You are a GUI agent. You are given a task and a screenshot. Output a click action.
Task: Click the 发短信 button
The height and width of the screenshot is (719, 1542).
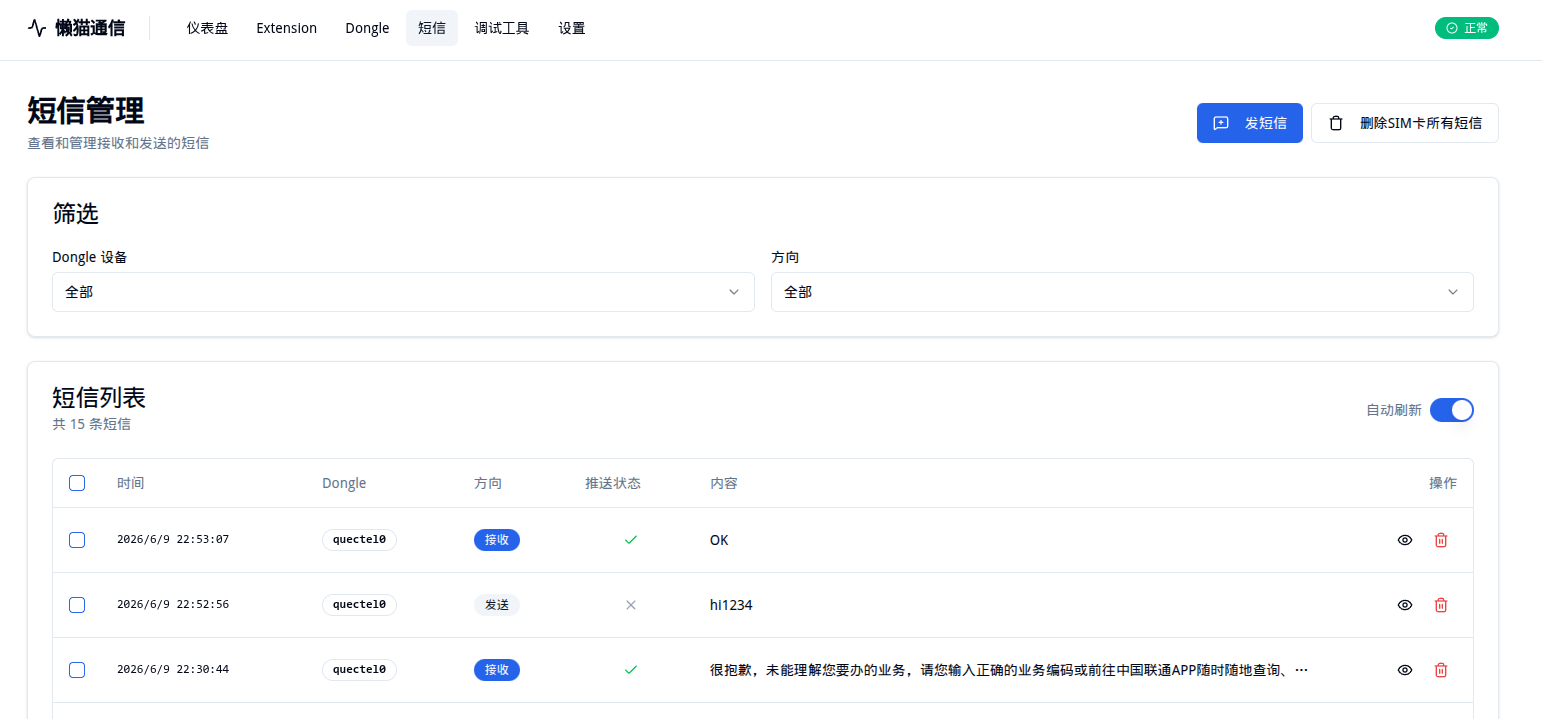pos(1250,123)
